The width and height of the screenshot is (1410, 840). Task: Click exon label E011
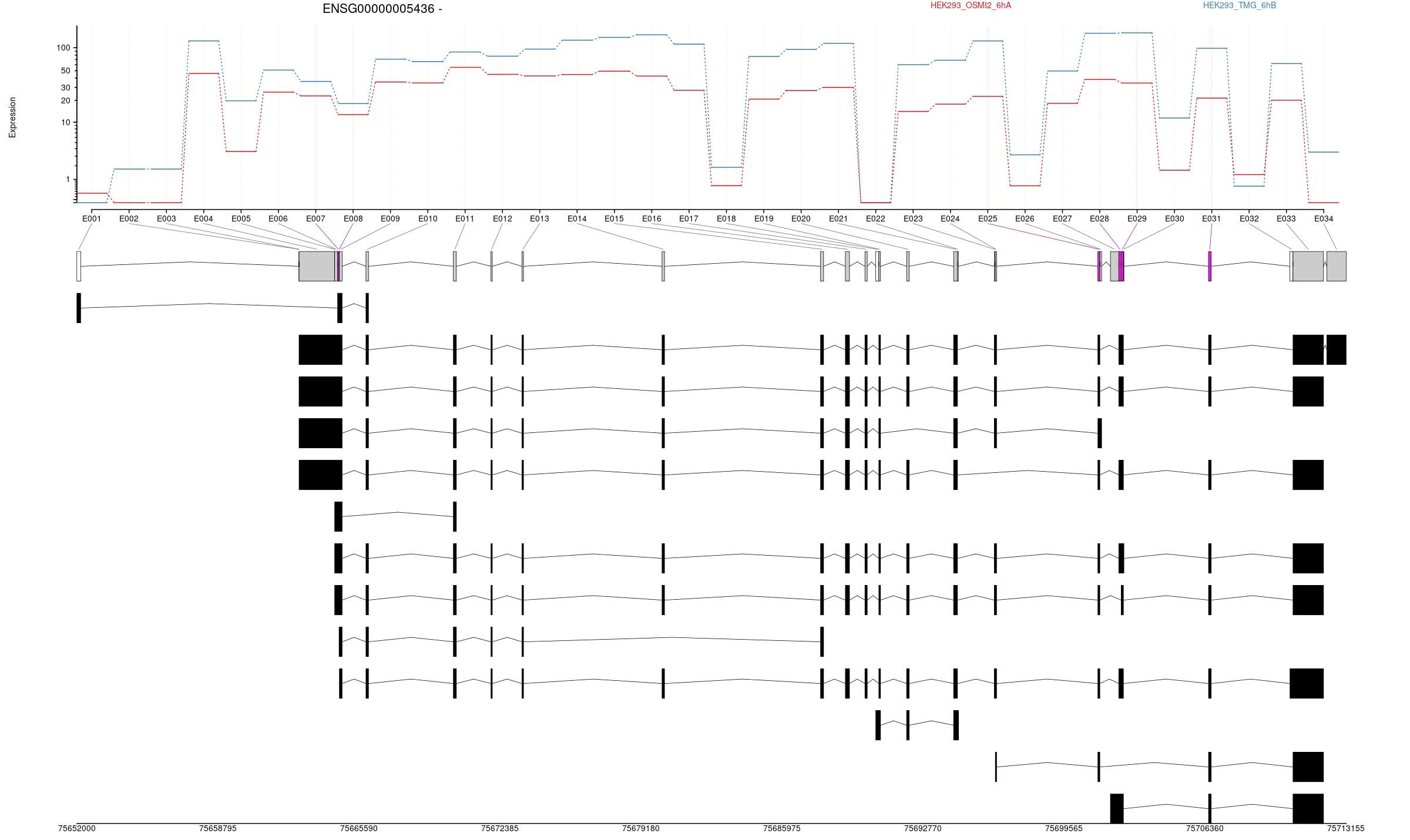(465, 219)
